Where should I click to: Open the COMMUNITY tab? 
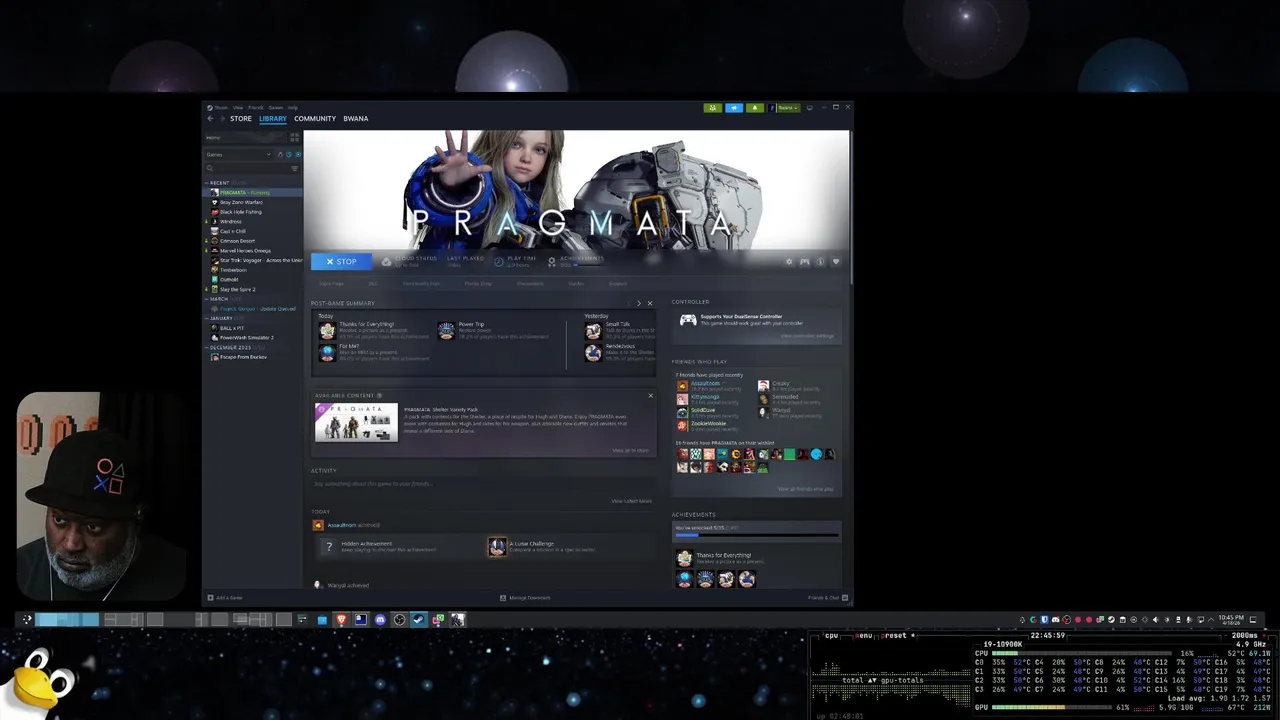[x=315, y=119]
